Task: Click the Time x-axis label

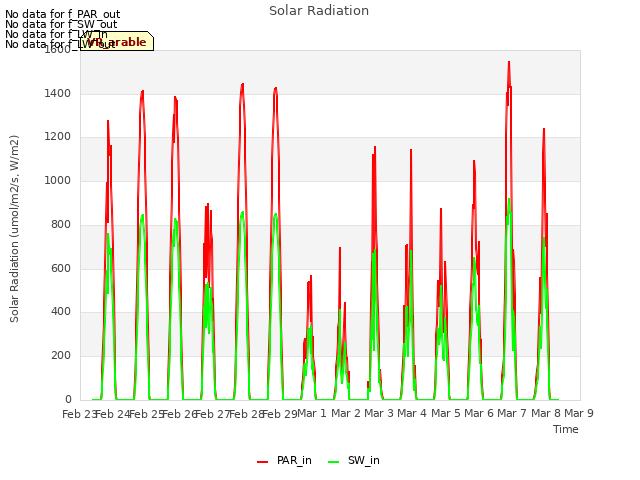Action: pos(565,429)
